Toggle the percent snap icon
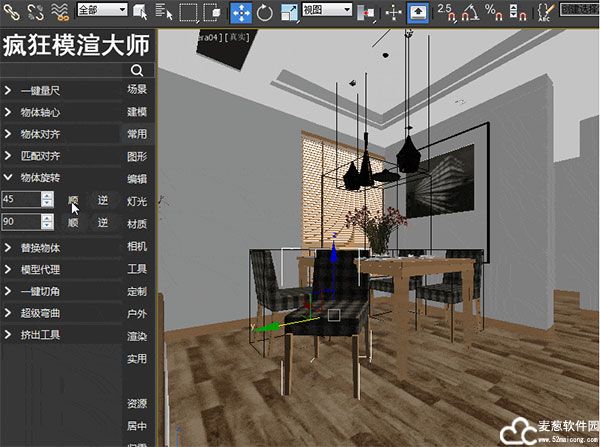 (x=493, y=12)
